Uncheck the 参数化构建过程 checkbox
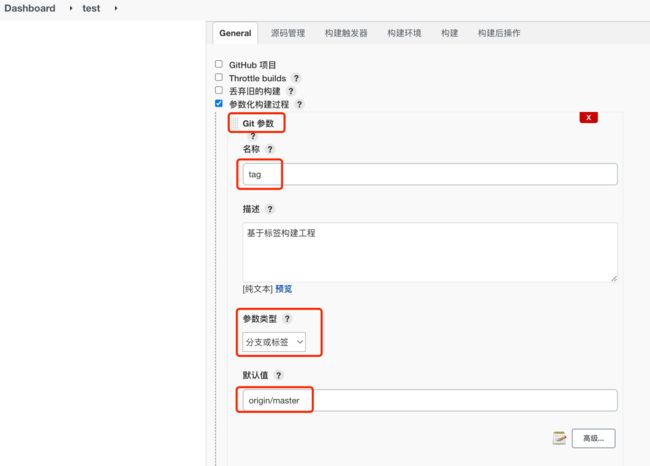Screen dimensions: 650x466 coord(219,103)
